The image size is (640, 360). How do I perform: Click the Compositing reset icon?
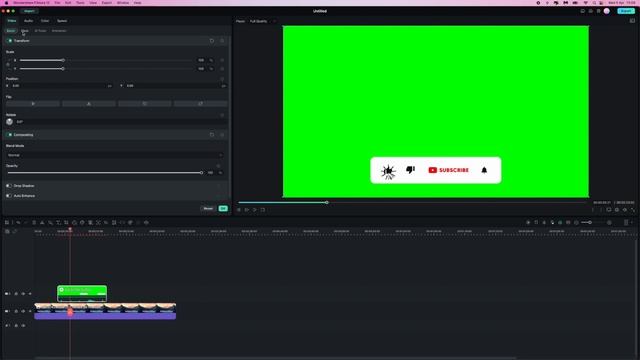click(211, 135)
